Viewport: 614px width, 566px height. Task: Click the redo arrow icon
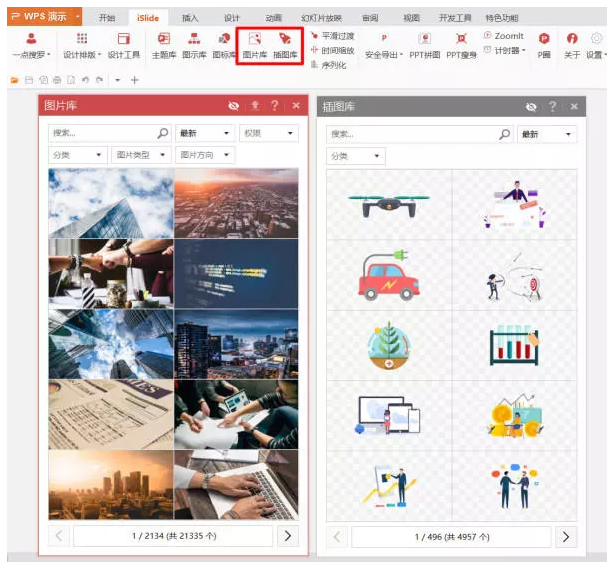click(99, 80)
